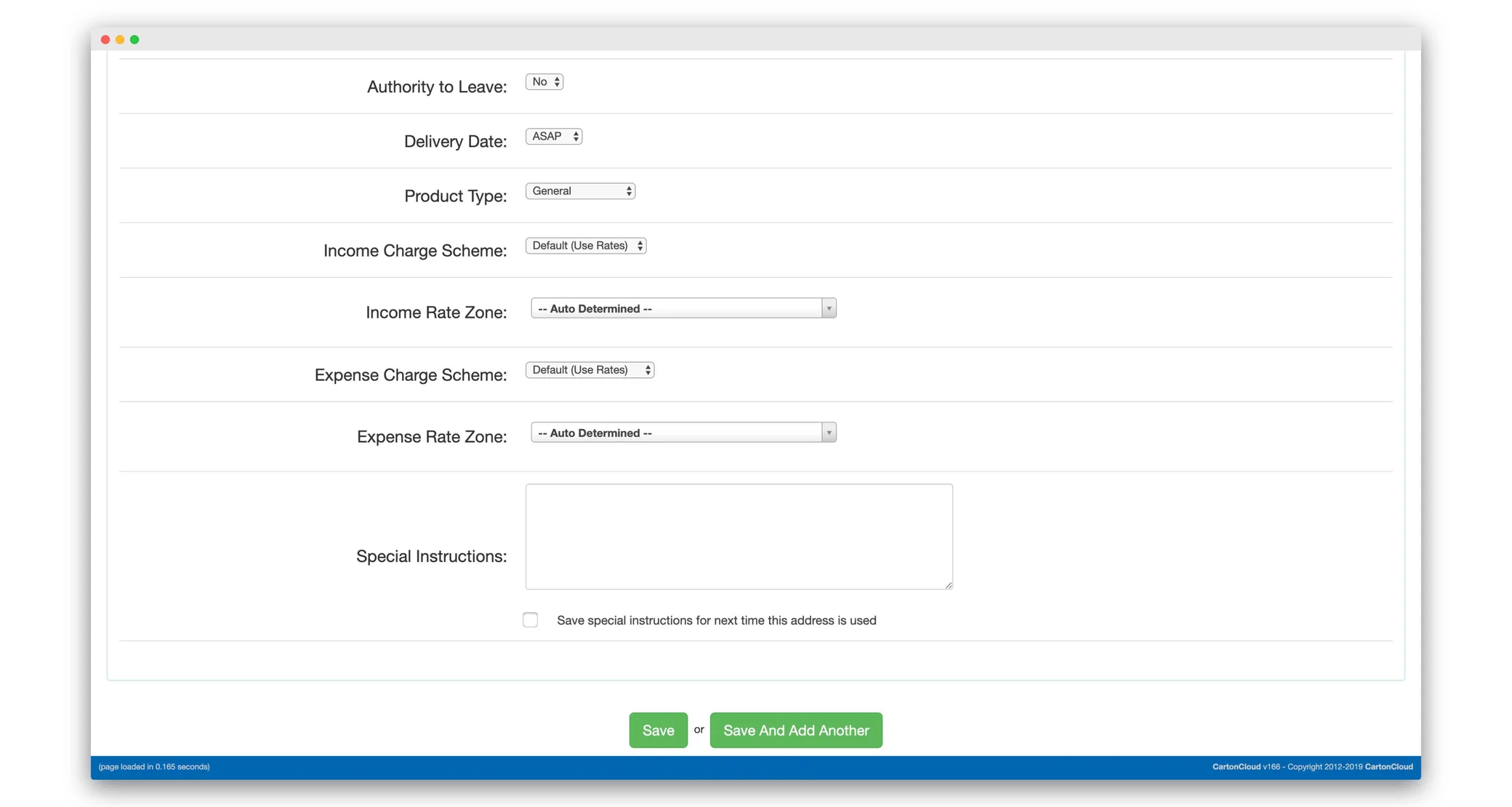Close the window with the red button

point(105,40)
